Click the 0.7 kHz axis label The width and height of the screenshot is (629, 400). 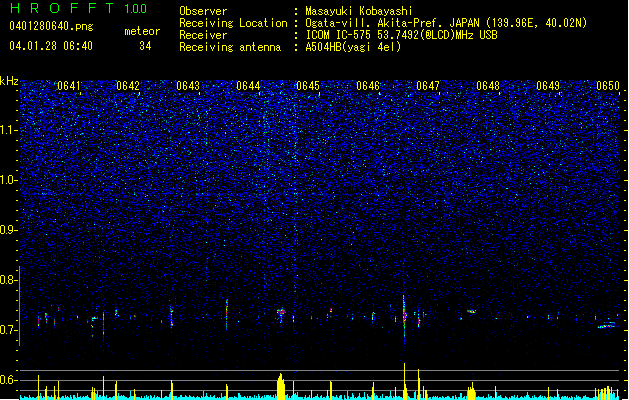pos(9,330)
